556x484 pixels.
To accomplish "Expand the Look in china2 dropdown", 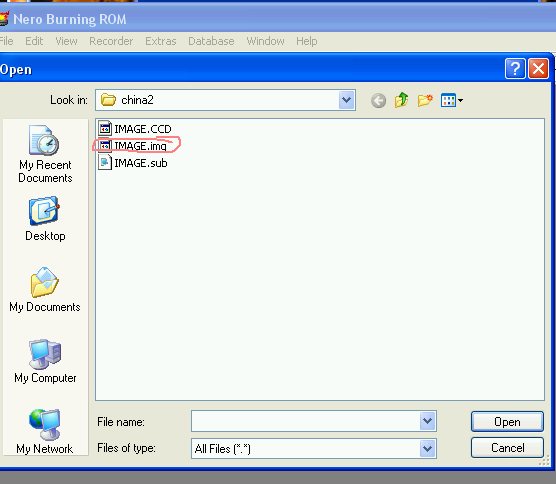I will coord(346,100).
